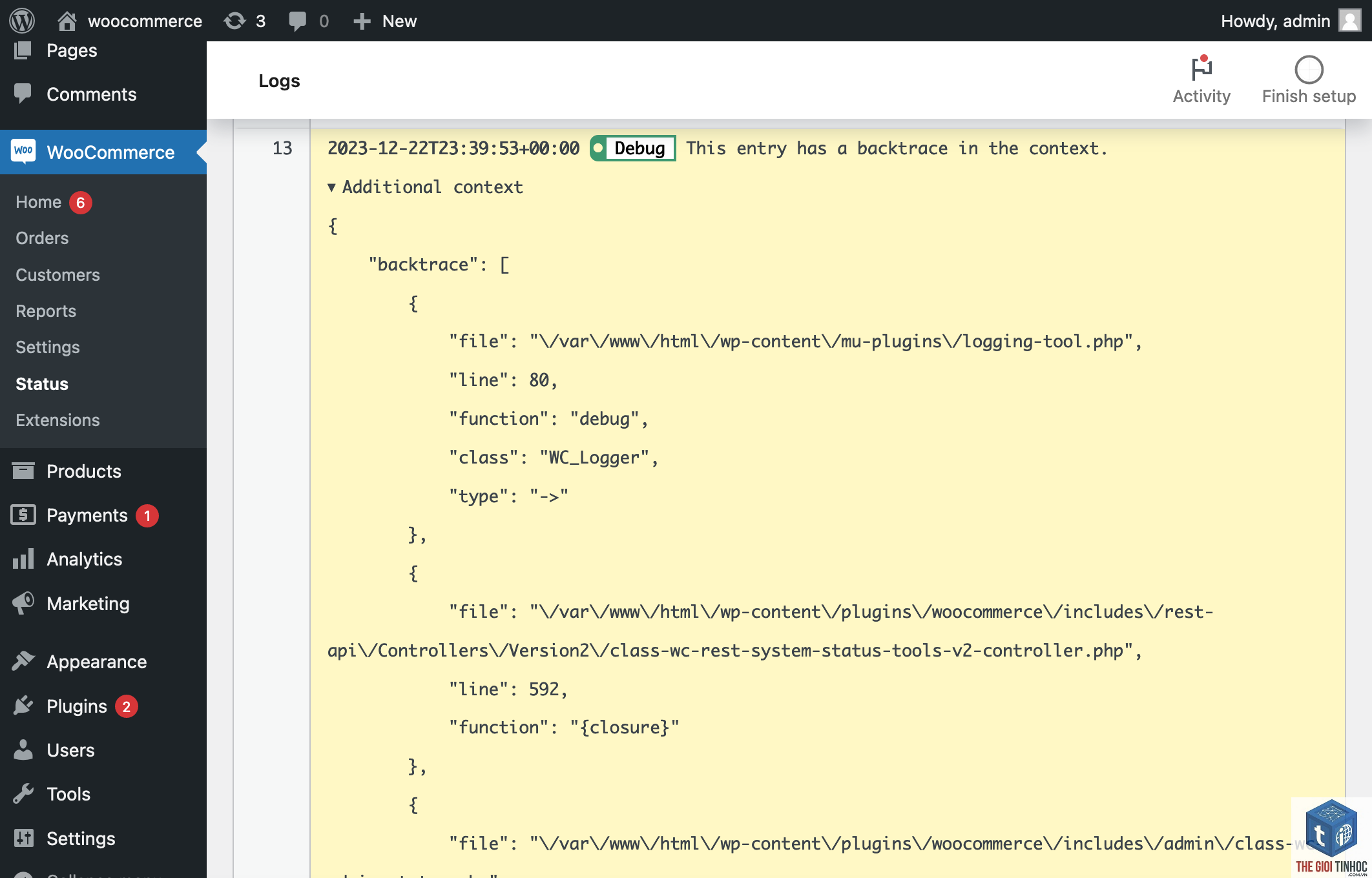
Task: Click the Plugins badge 2
Action: 127,707
